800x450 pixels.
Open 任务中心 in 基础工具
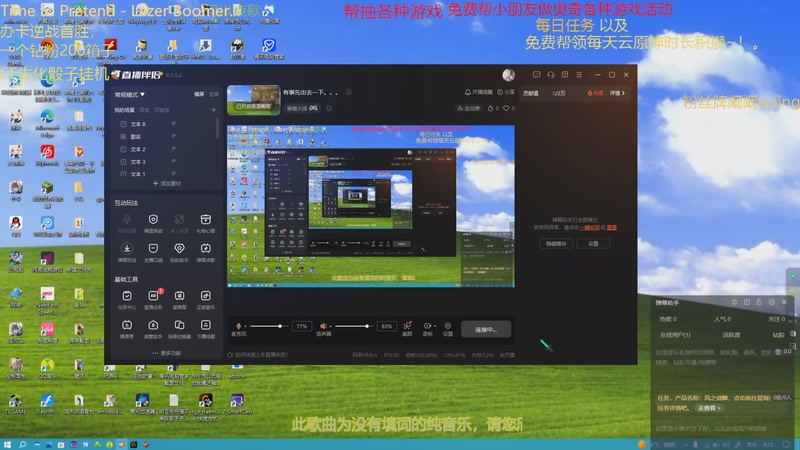[127, 300]
